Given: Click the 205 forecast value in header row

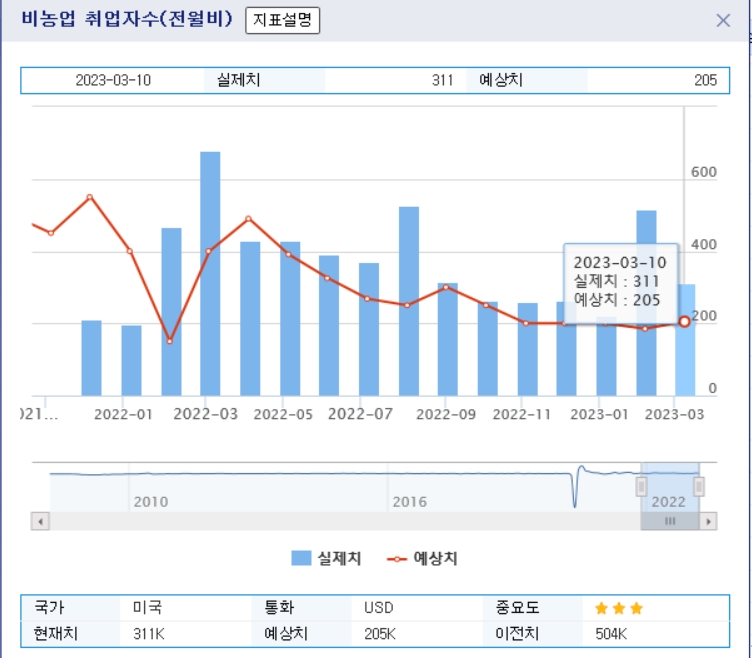Looking at the screenshot, I should tap(705, 80).
